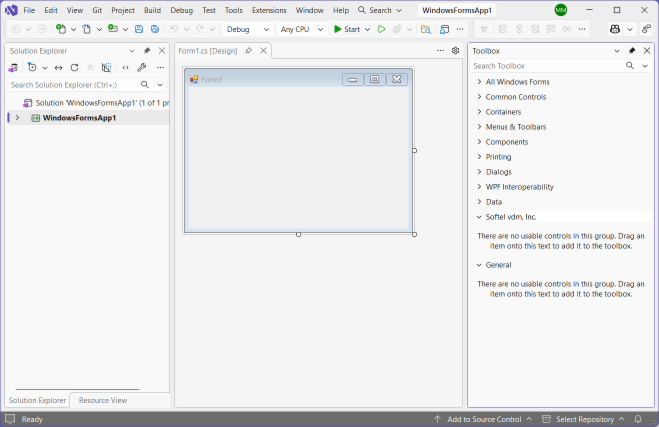Click the Open File folder icon
659x427 pixels.
pos(113,29)
